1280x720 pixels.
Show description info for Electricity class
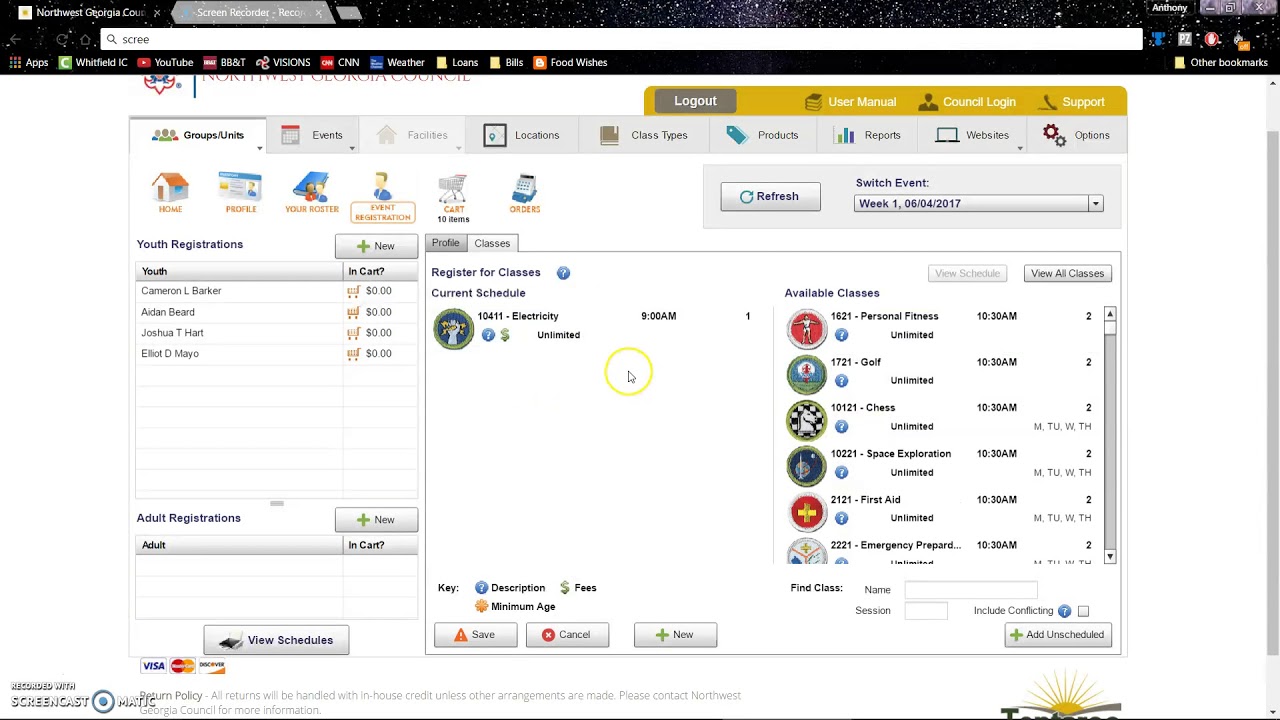pos(488,335)
